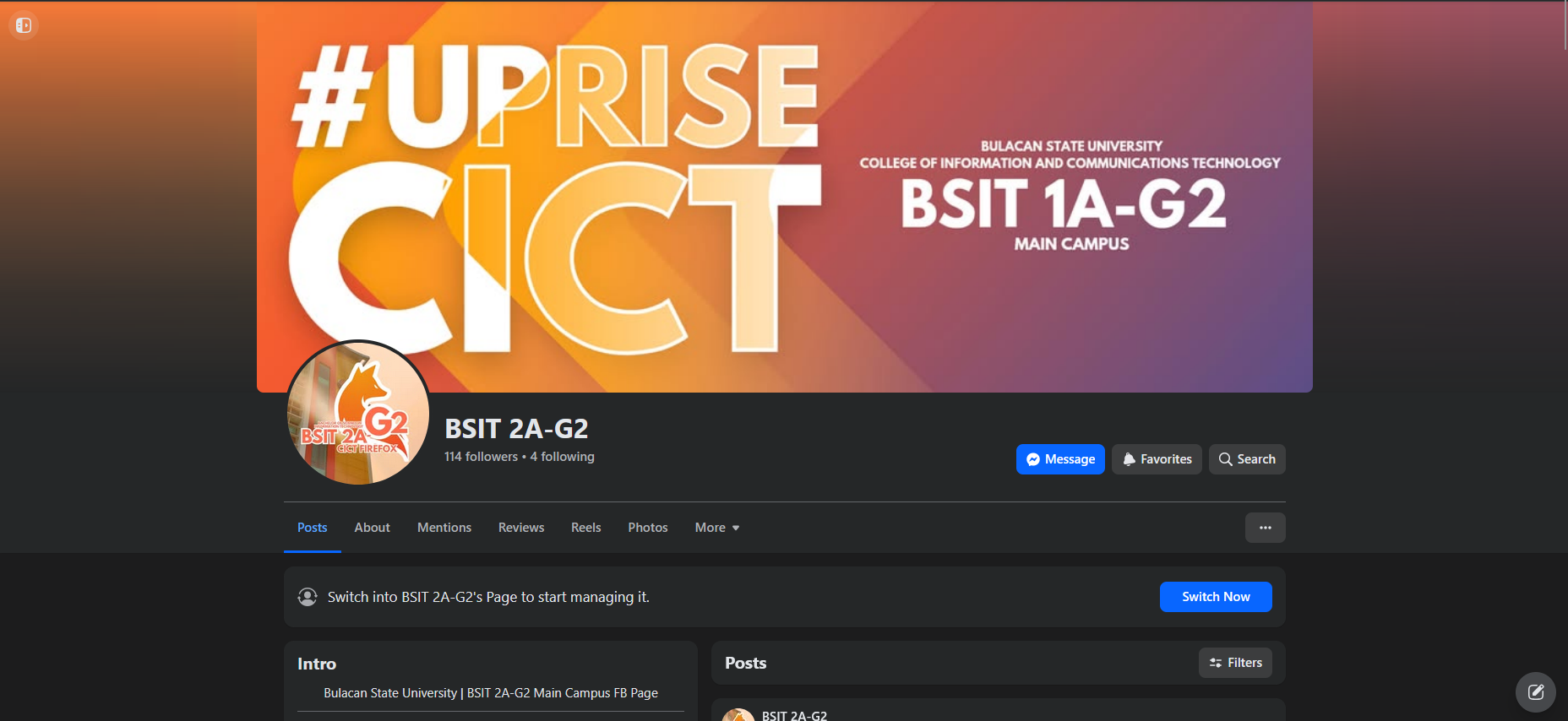The height and width of the screenshot is (721, 1568).
Task: Open the Filters button in Posts
Action: coord(1235,663)
